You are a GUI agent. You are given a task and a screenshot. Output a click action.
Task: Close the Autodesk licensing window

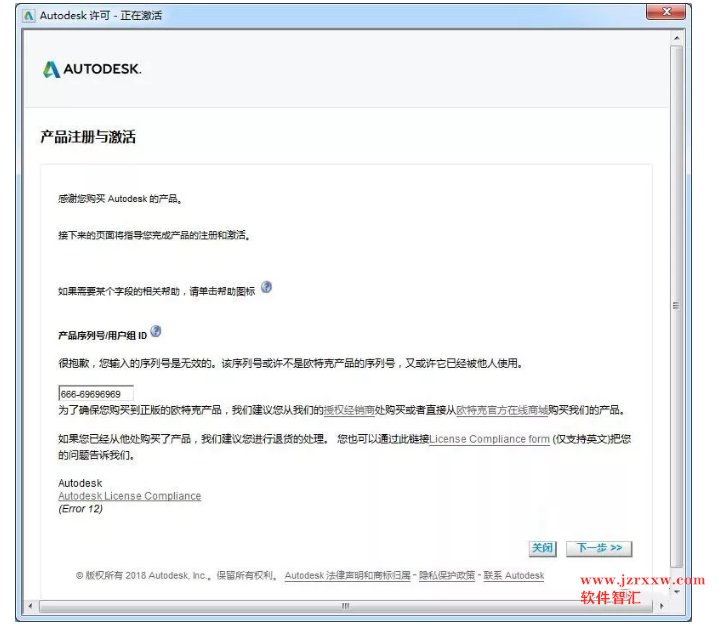tap(665, 12)
